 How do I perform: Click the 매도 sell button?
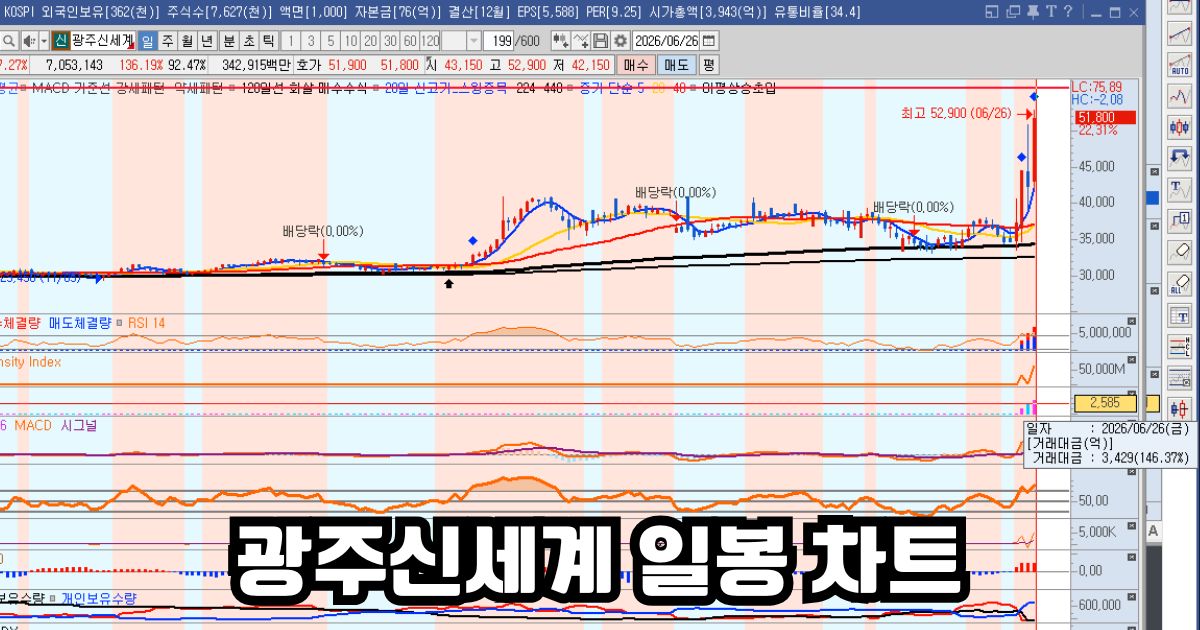pos(676,64)
